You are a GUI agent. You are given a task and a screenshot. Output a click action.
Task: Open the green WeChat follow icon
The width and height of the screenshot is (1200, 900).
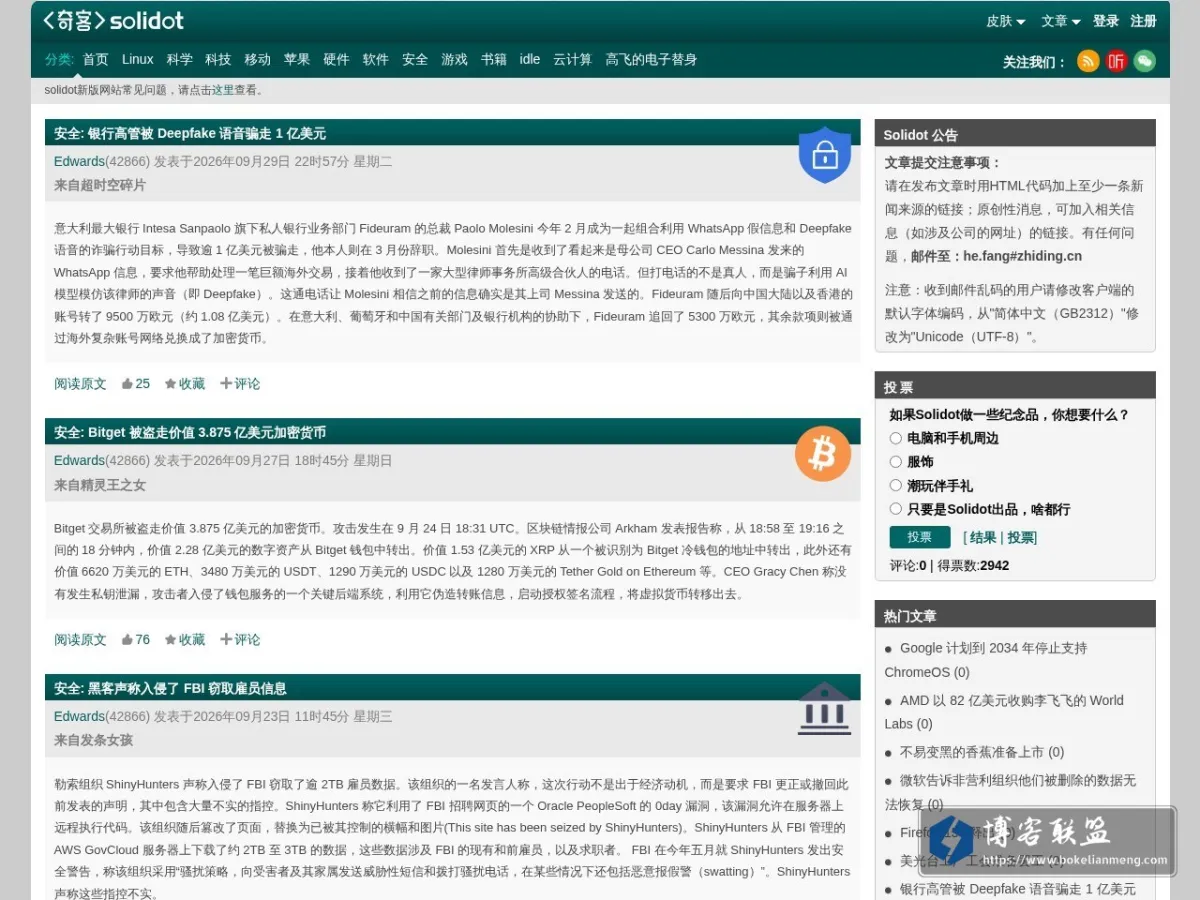[1144, 61]
